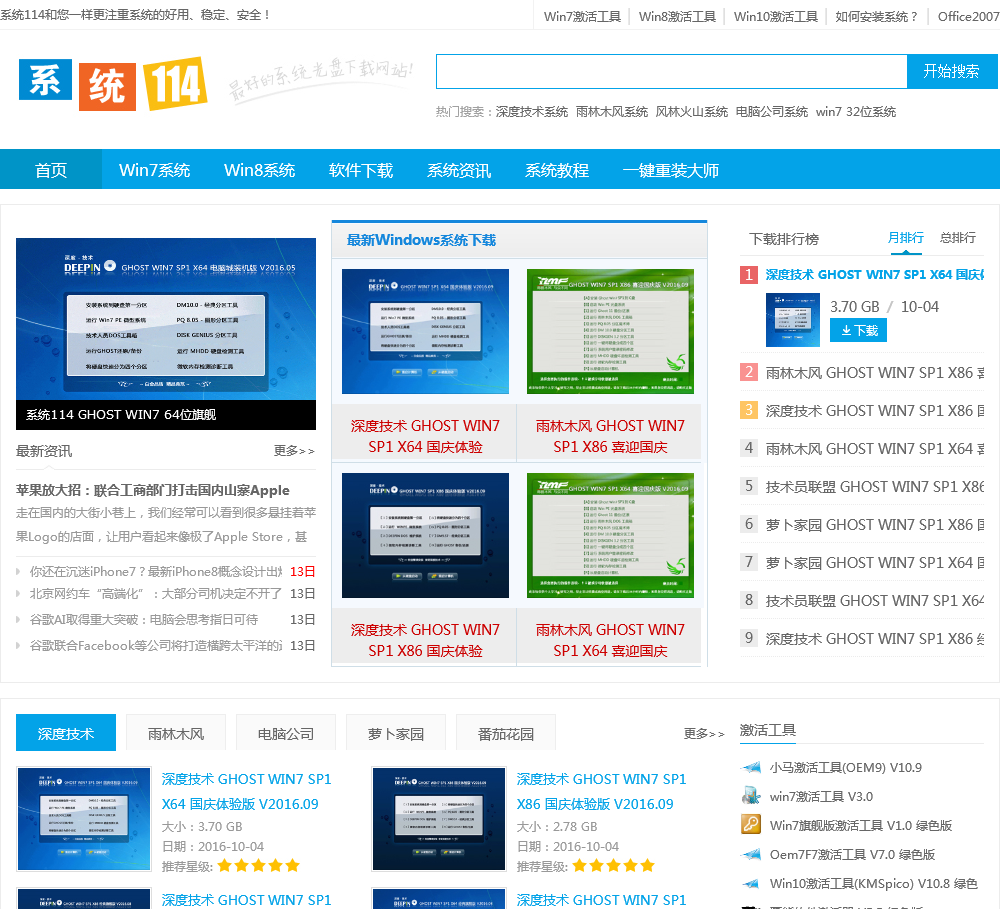The image size is (1000, 909).
Task: Open the Oem7F7激活工具 V7.0 icon
Action: tap(752, 854)
